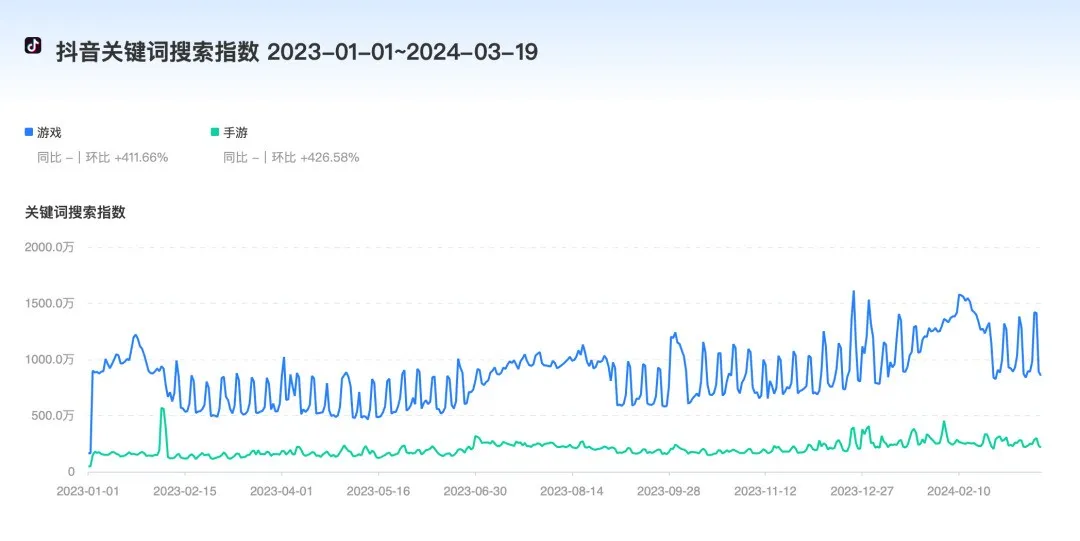Click the 2024-02-10 date tick label

tap(958, 491)
